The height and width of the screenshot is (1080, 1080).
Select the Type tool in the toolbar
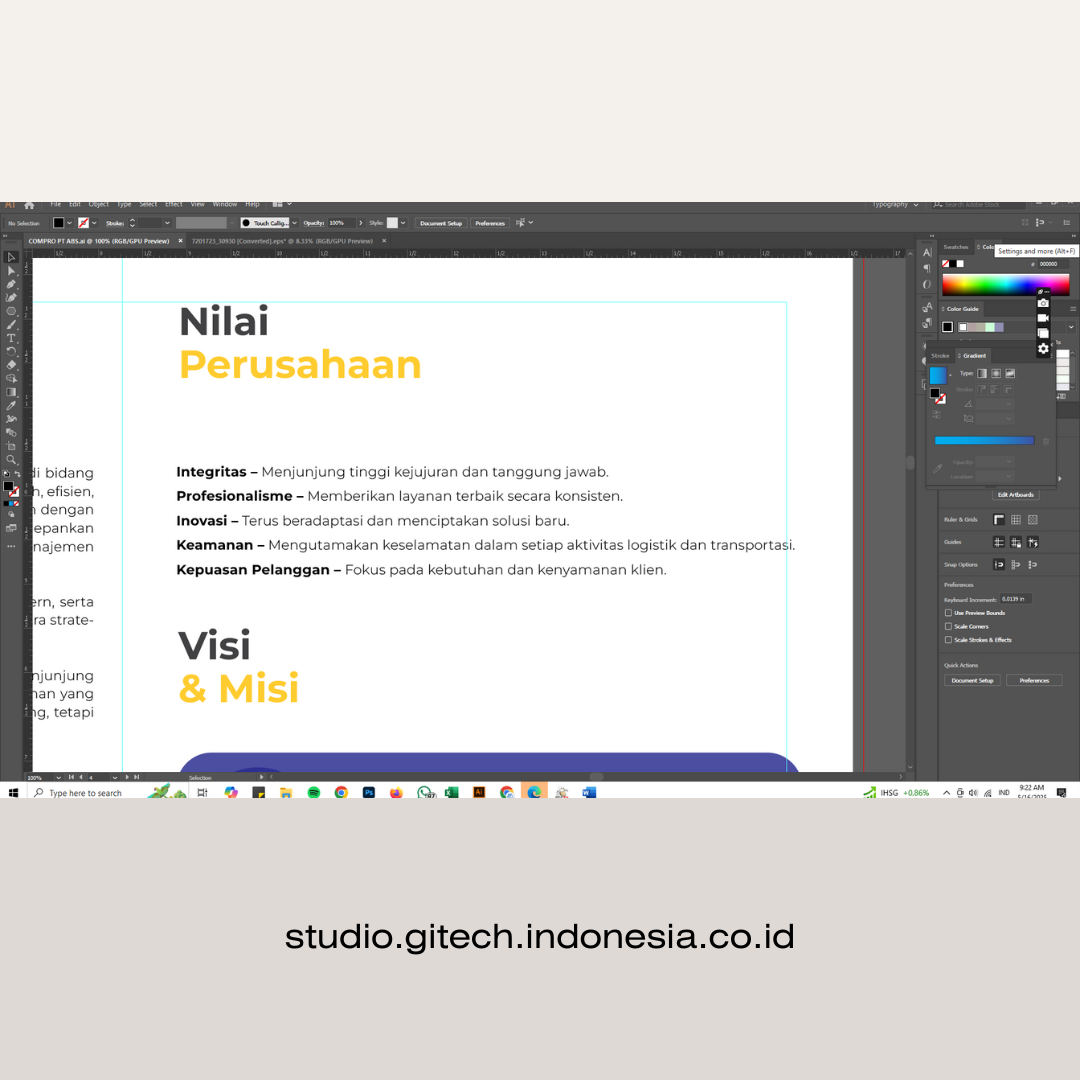[x=11, y=338]
